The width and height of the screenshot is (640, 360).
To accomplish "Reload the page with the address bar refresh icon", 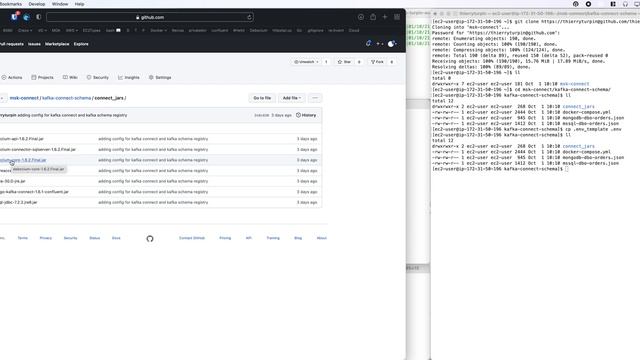I will click(249, 17).
